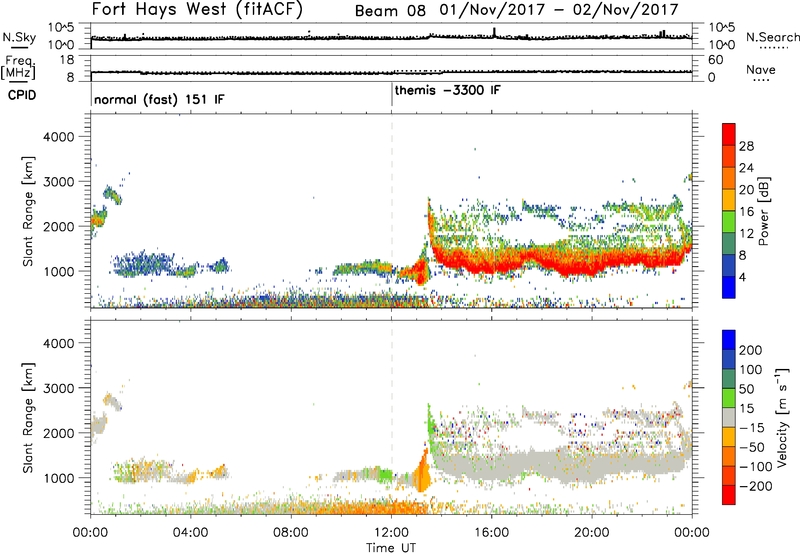Image resolution: width=800 pixels, height=554 pixels.
Task: Click the 'N.Search' legend label
Action: (772, 37)
